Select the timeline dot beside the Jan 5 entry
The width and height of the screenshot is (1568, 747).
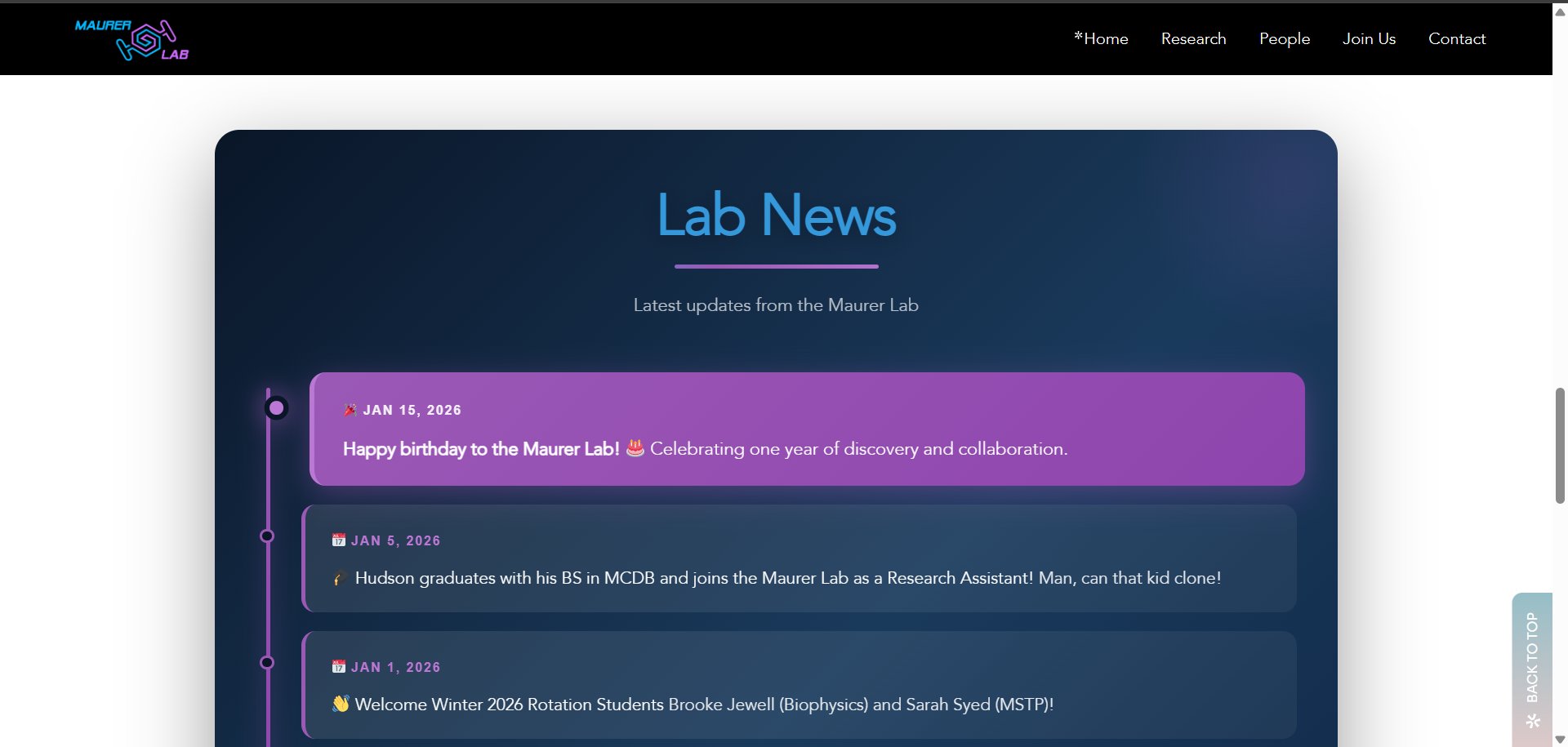point(266,536)
